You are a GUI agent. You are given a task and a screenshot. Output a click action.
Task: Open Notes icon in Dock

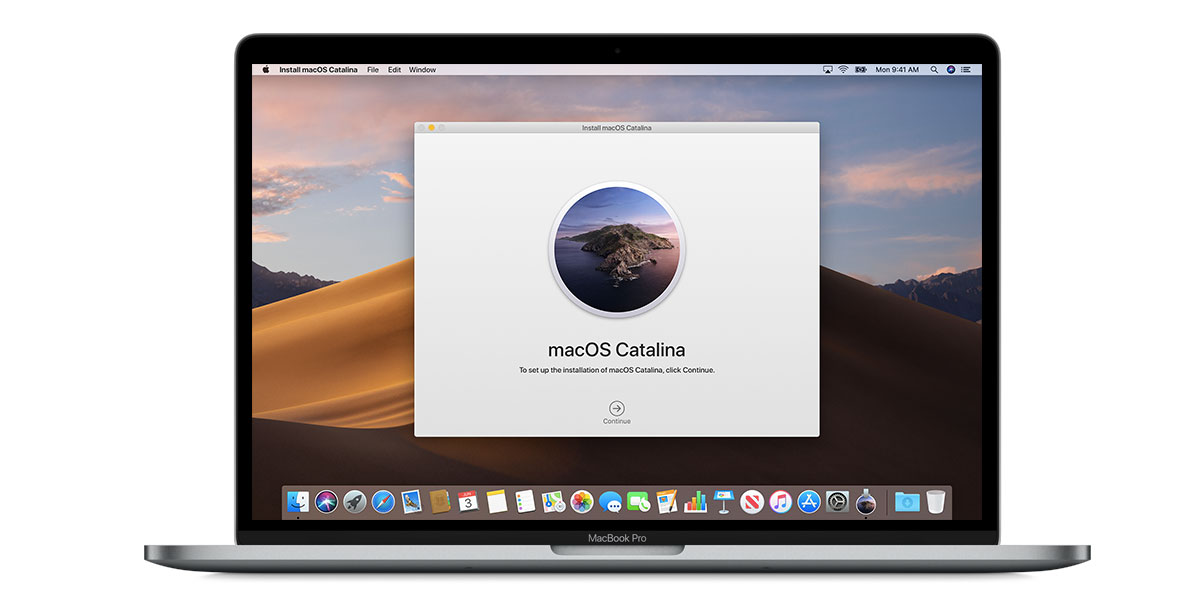coord(497,501)
